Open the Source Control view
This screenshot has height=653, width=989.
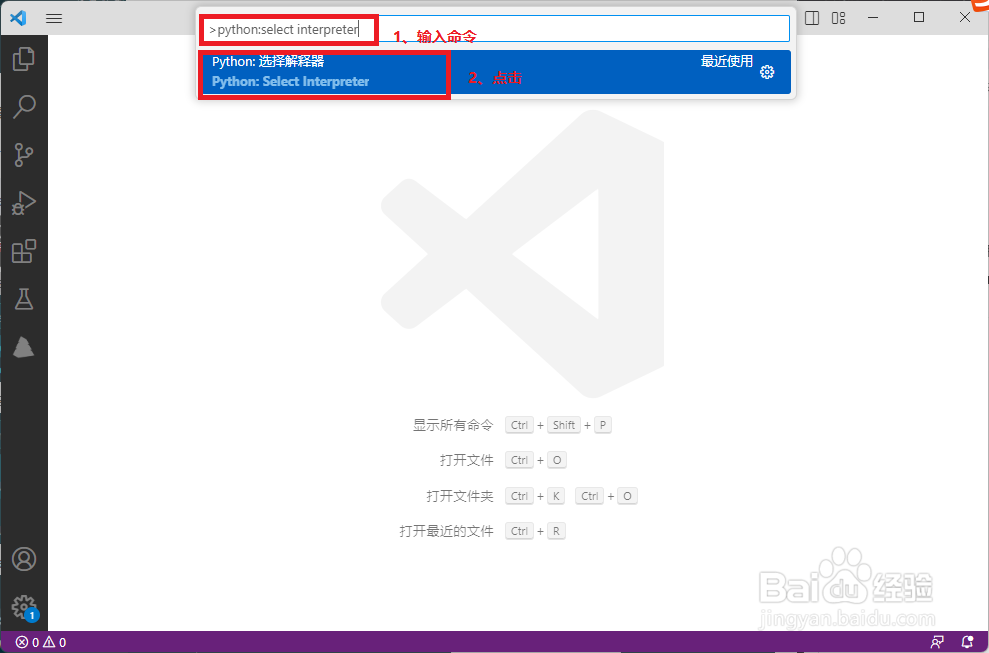coord(24,155)
